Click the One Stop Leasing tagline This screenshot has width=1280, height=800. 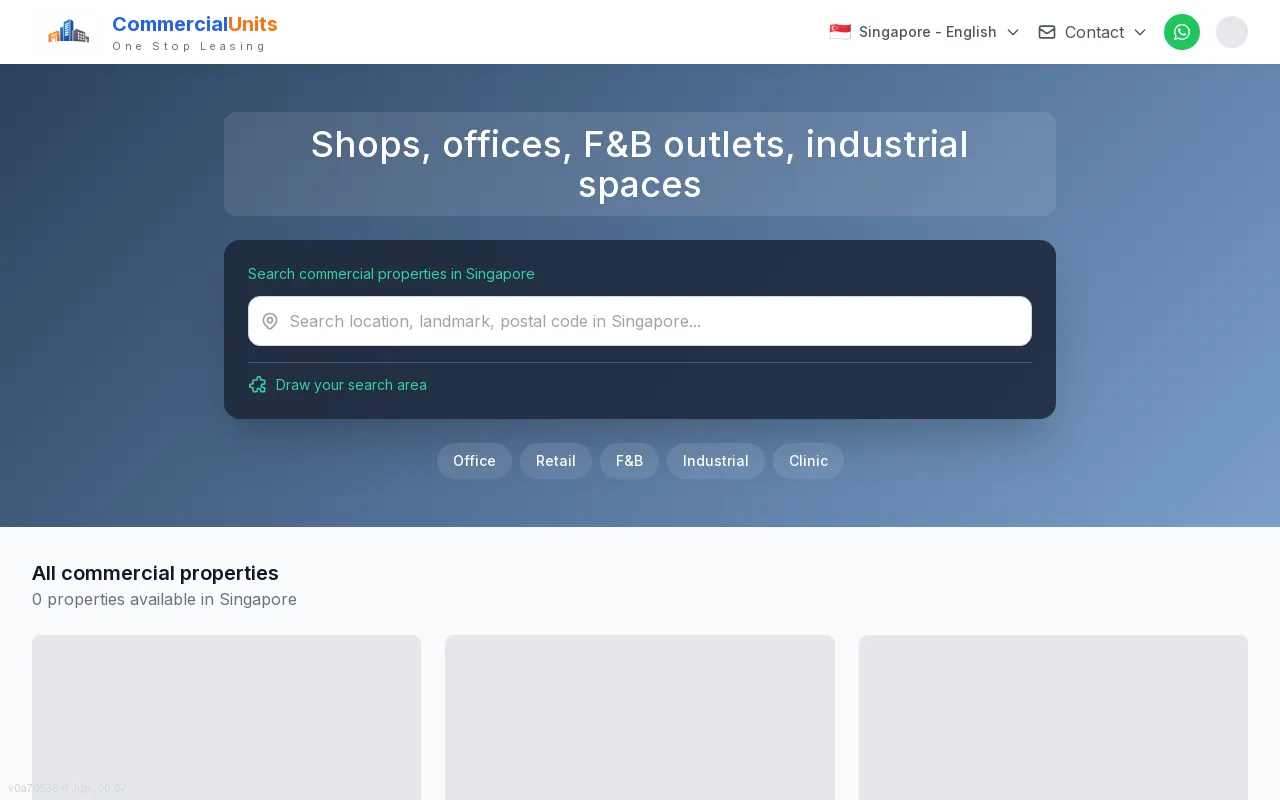[189, 46]
